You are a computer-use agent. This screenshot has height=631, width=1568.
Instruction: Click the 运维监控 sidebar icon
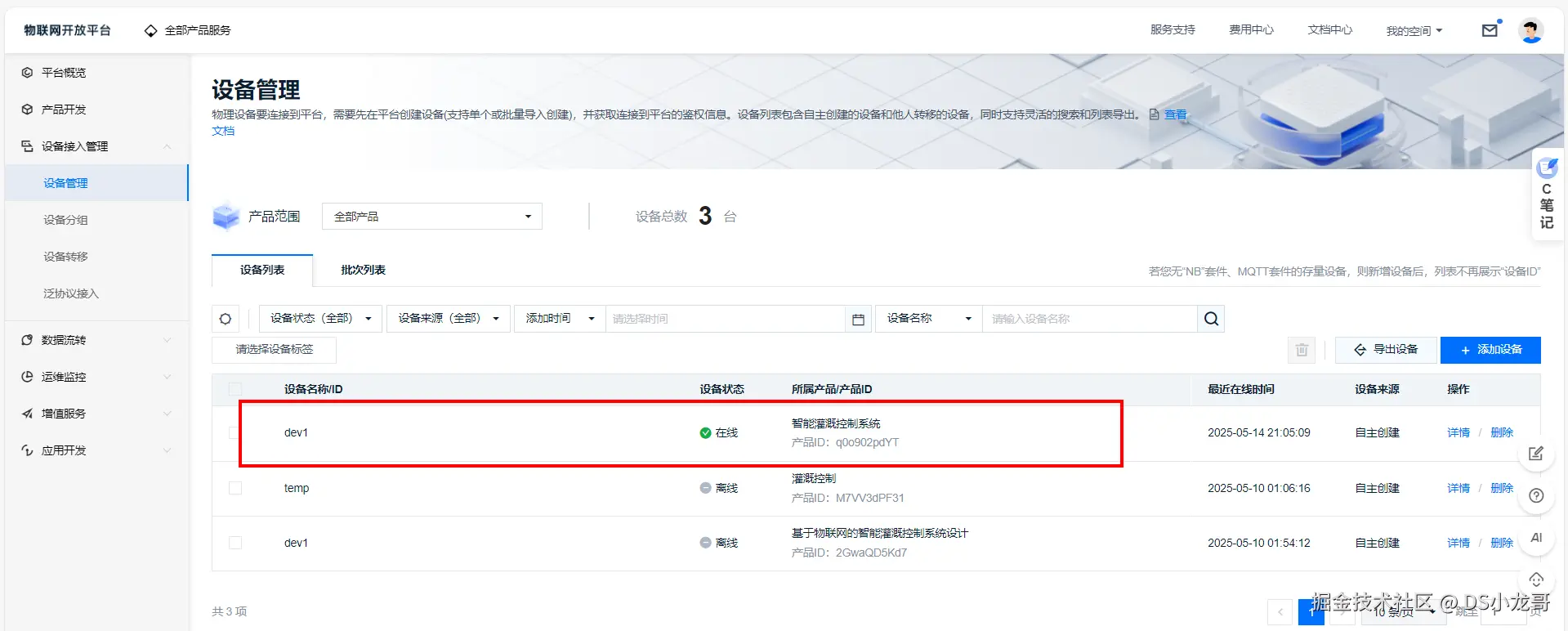(x=27, y=377)
